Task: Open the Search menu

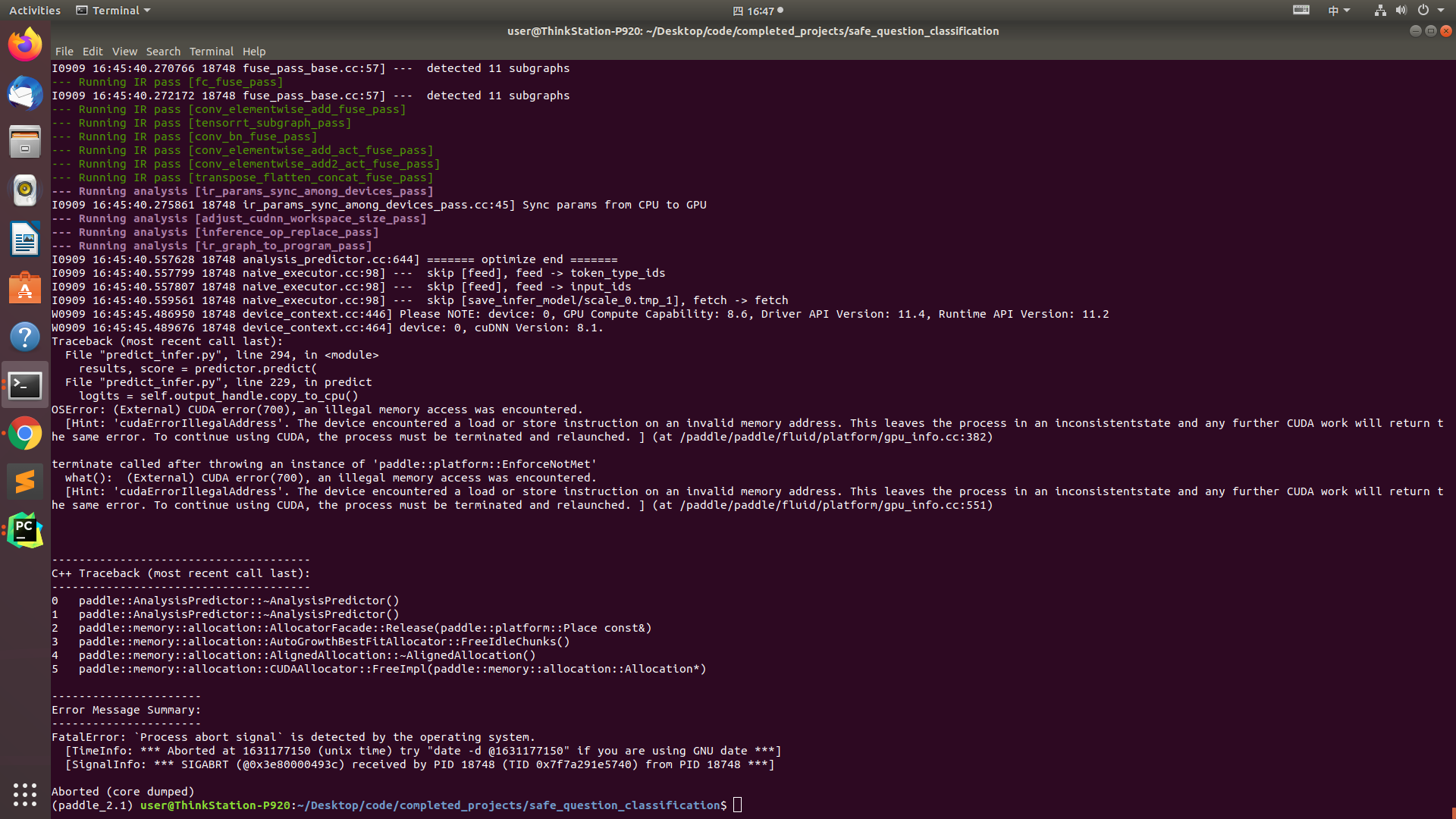Action: (163, 52)
